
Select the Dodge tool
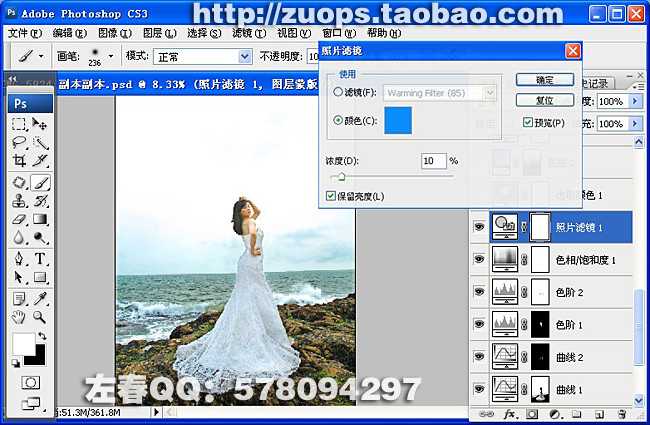(40, 238)
